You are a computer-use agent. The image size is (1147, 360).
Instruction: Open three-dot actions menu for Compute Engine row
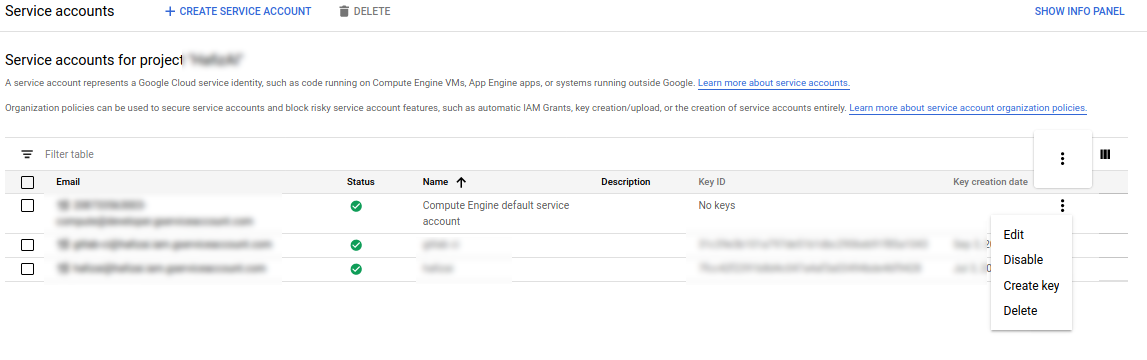pyautogui.click(x=1062, y=206)
